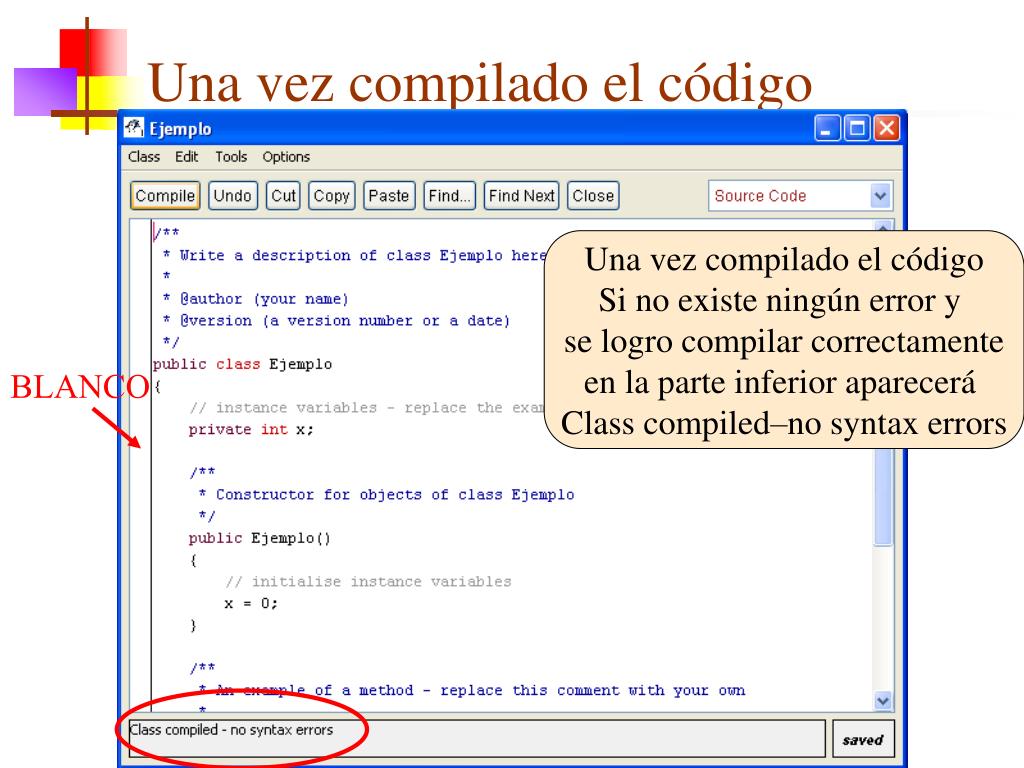Image resolution: width=1024 pixels, height=768 pixels.
Task: Open the Class menu
Action: 144,157
